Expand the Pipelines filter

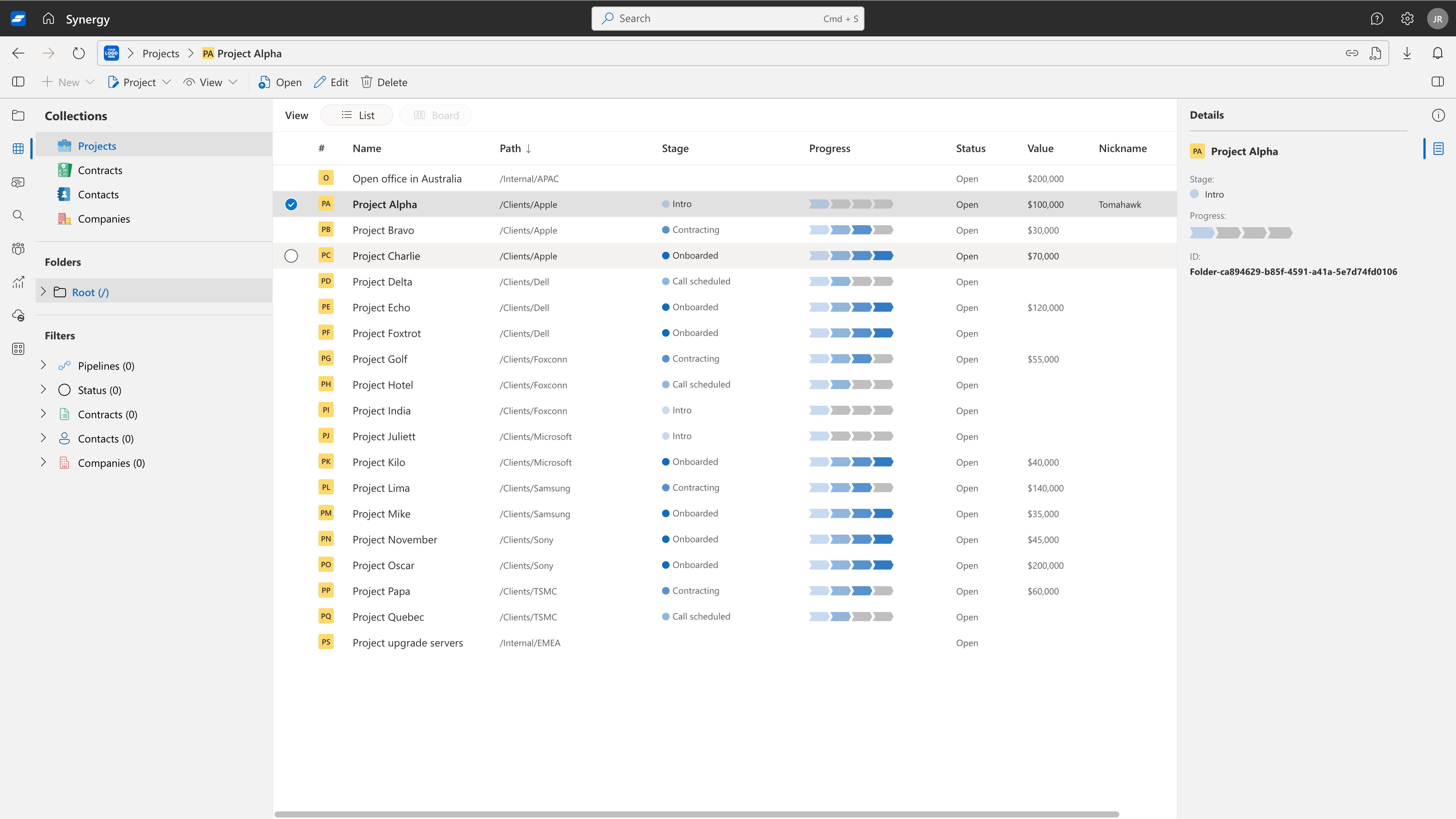point(44,365)
